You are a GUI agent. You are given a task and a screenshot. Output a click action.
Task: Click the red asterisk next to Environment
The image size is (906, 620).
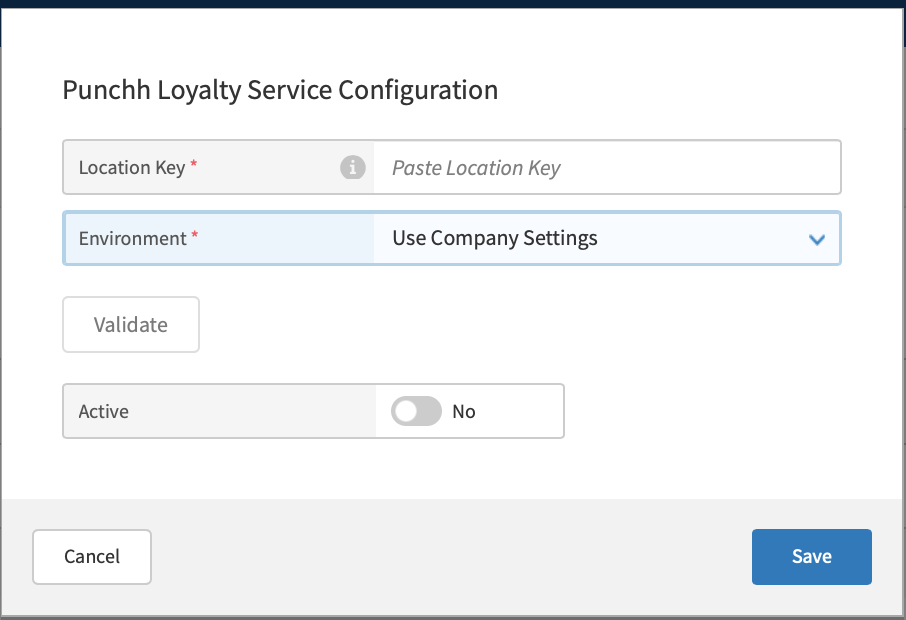[195, 236]
